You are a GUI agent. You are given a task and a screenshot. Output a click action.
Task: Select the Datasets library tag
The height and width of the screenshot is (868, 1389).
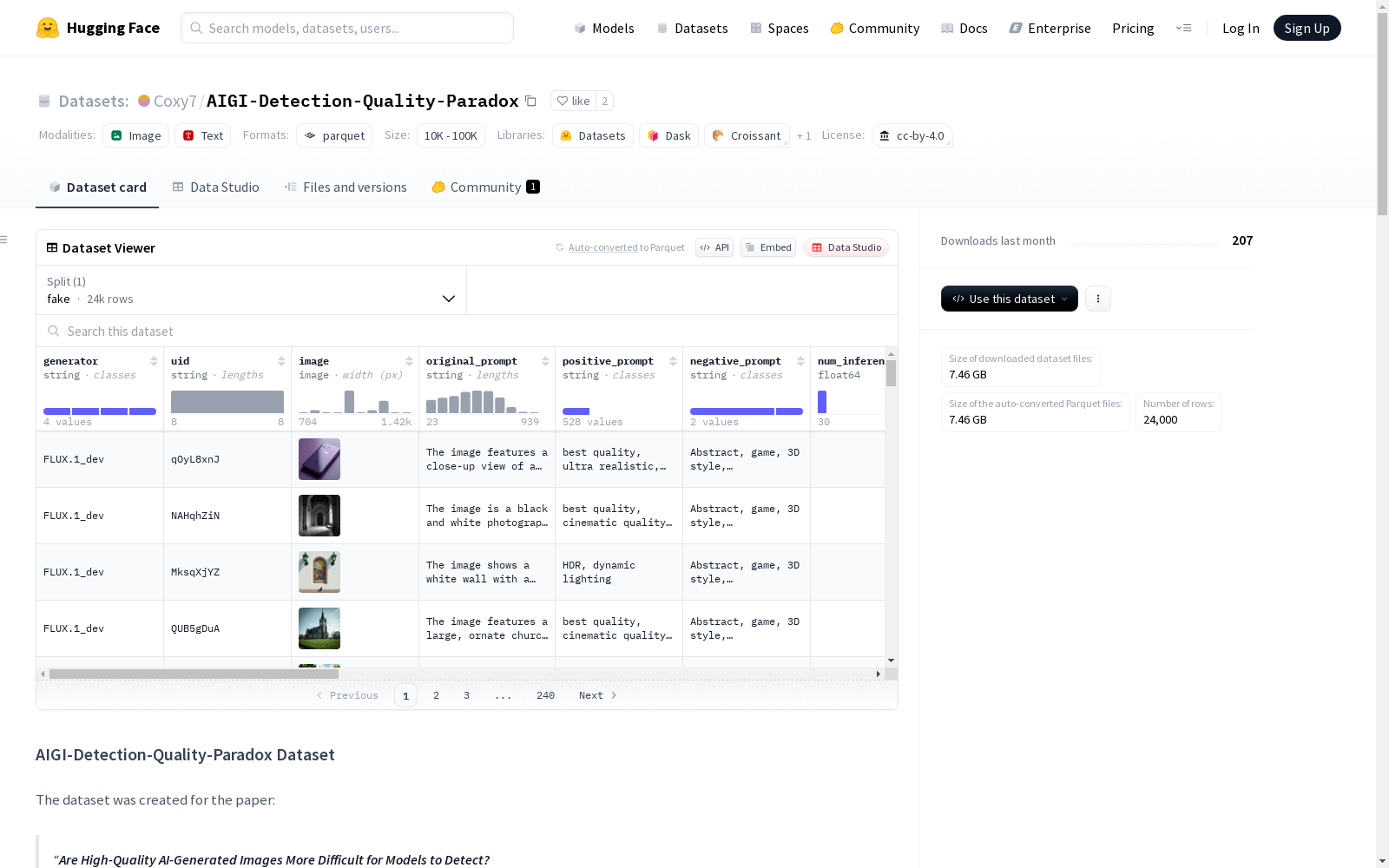tap(593, 135)
